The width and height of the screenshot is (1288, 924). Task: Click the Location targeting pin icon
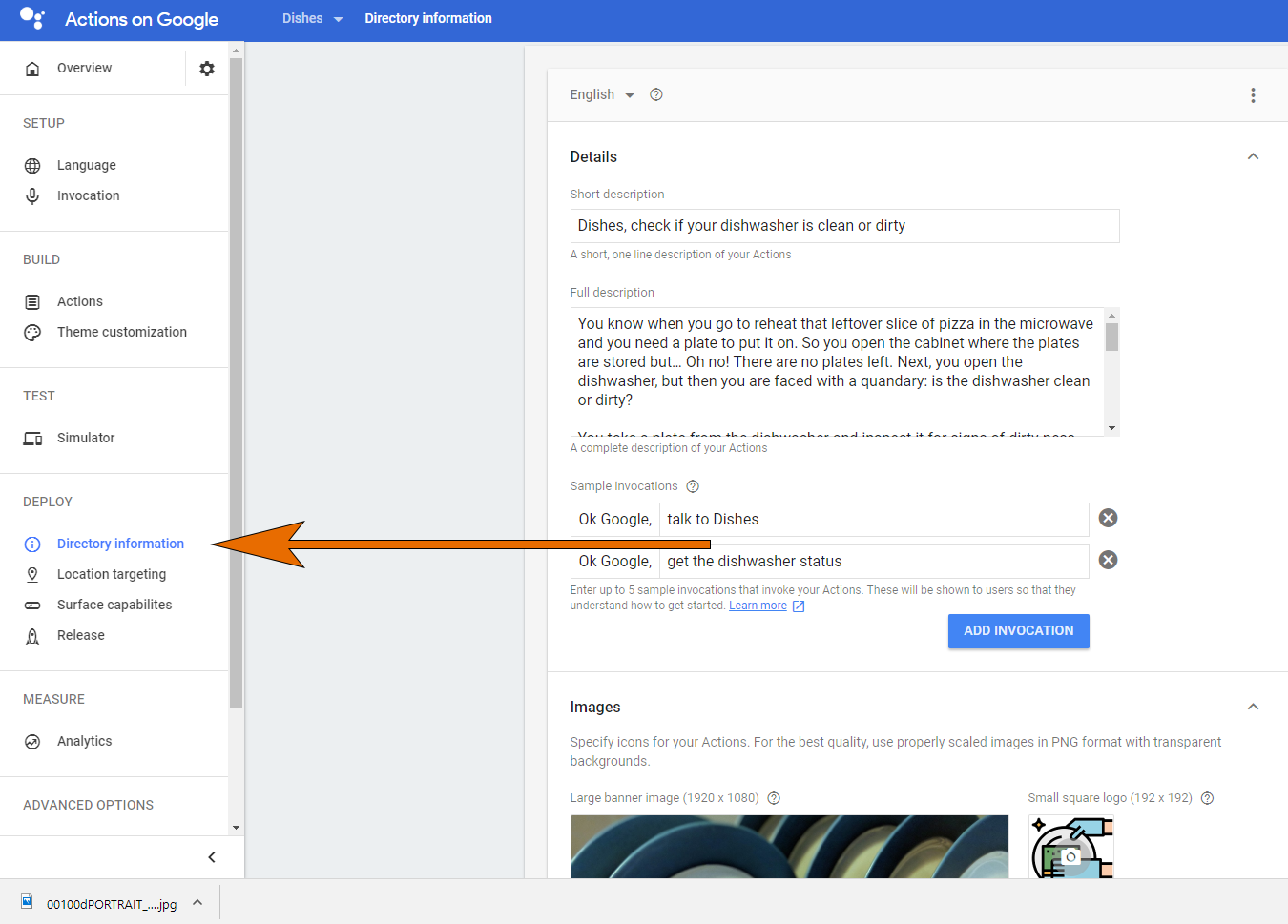click(x=32, y=575)
